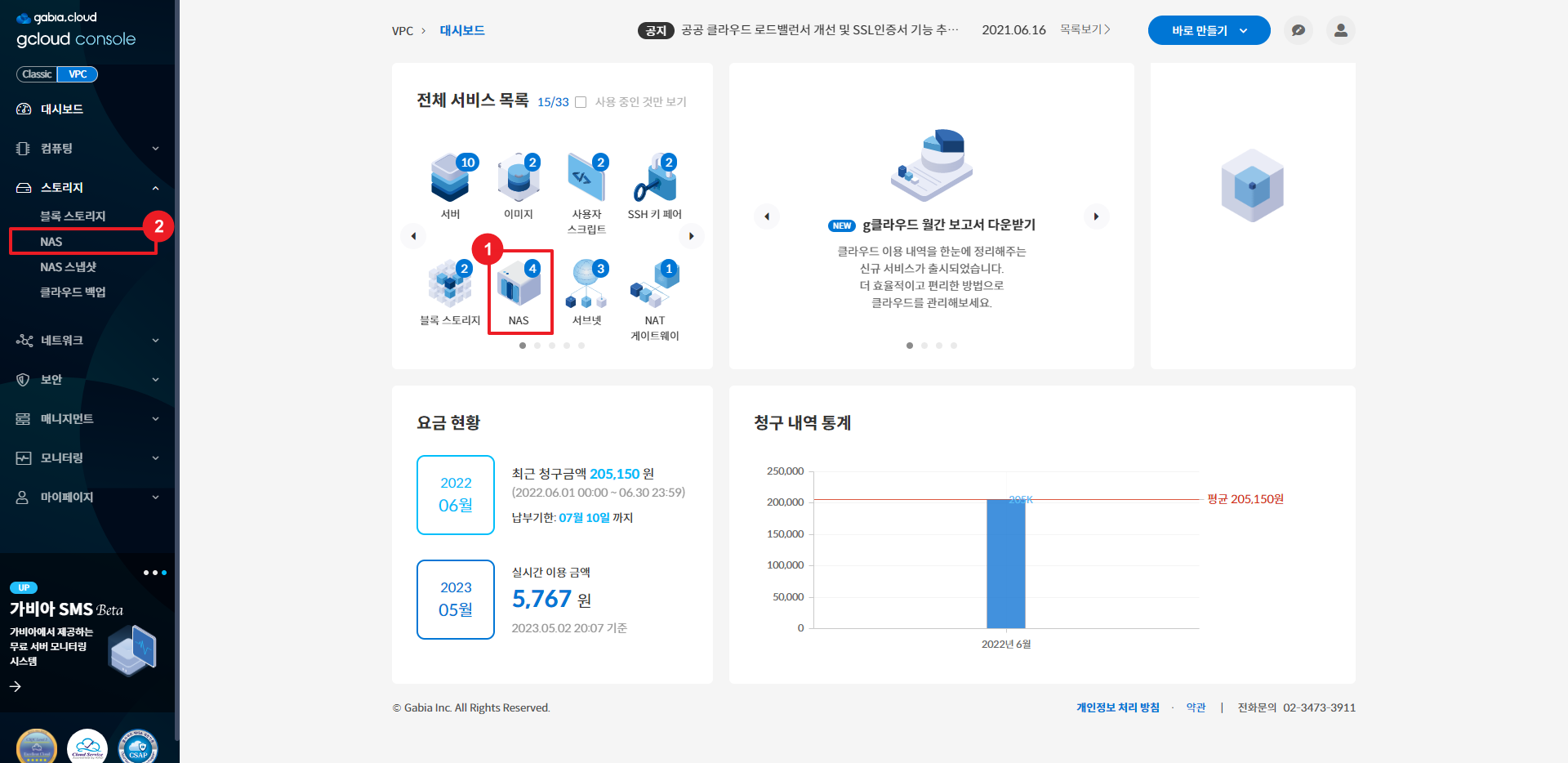Open the chat support icon

tap(1298, 30)
